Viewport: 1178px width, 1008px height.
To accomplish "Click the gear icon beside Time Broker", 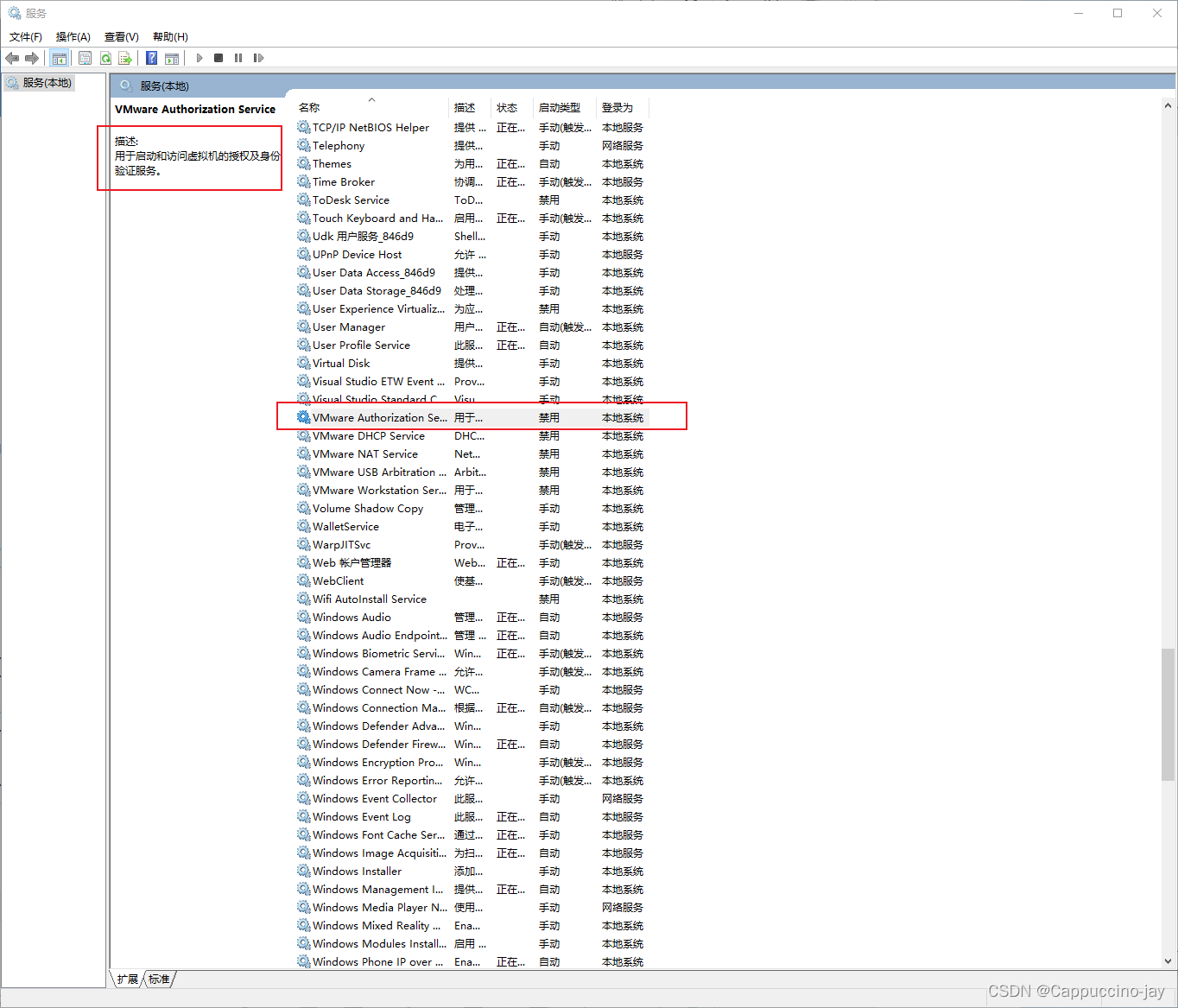I will point(304,181).
